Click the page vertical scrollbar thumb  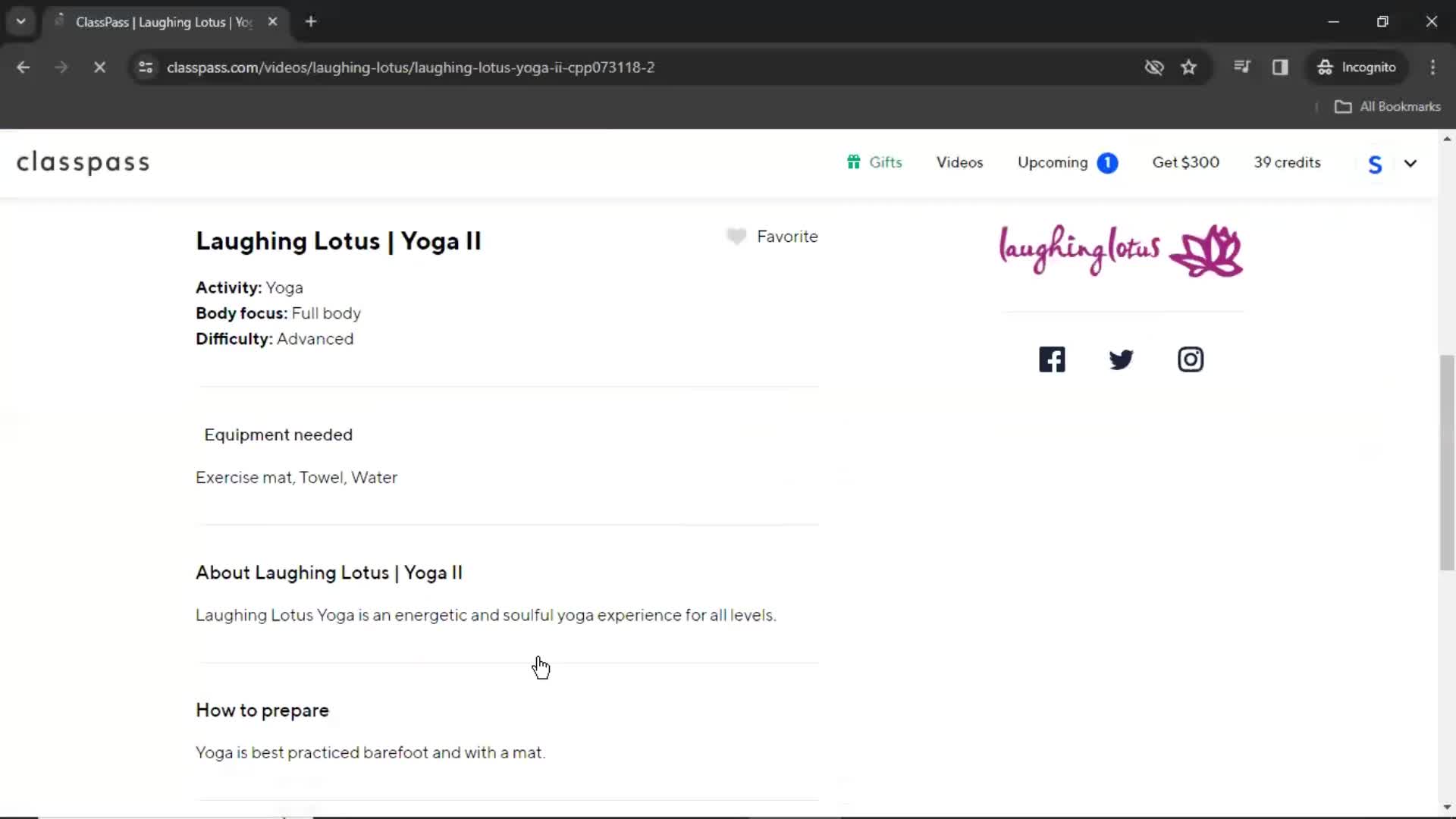click(x=1447, y=463)
